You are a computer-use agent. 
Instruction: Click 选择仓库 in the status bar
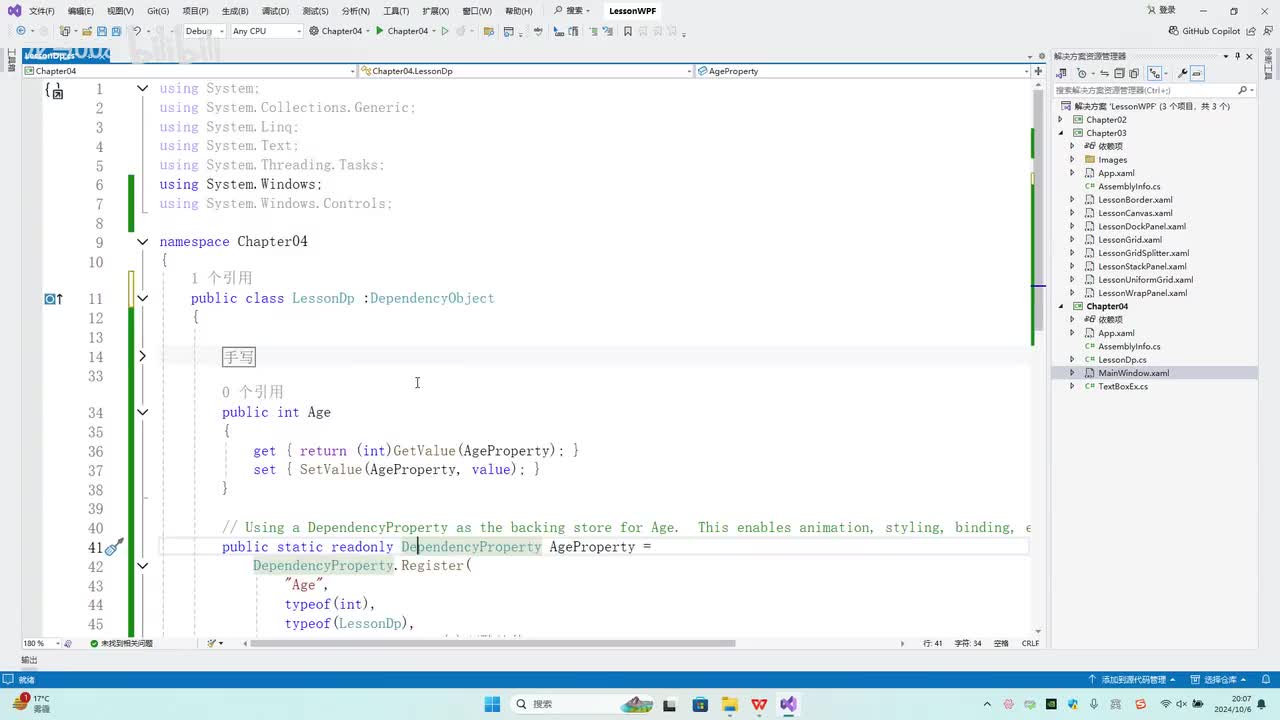1217,679
